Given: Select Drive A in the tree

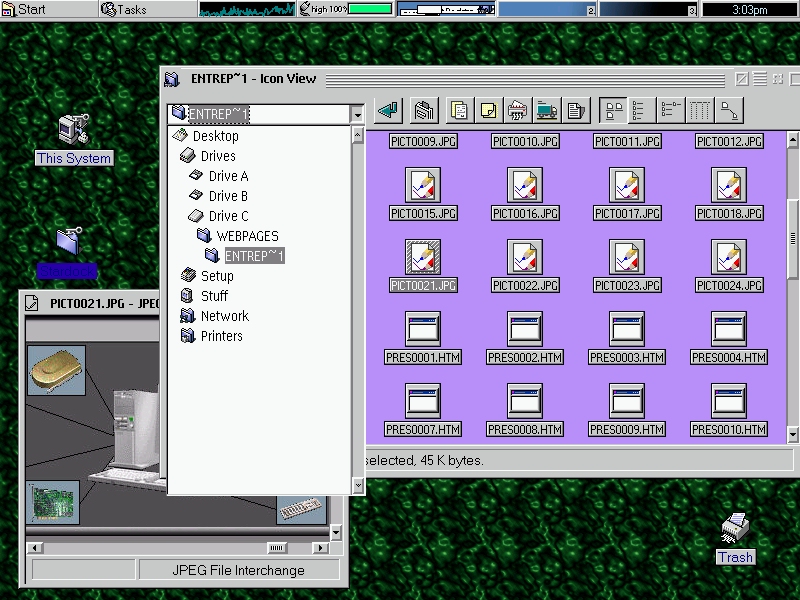Looking at the screenshot, I should point(219,176).
